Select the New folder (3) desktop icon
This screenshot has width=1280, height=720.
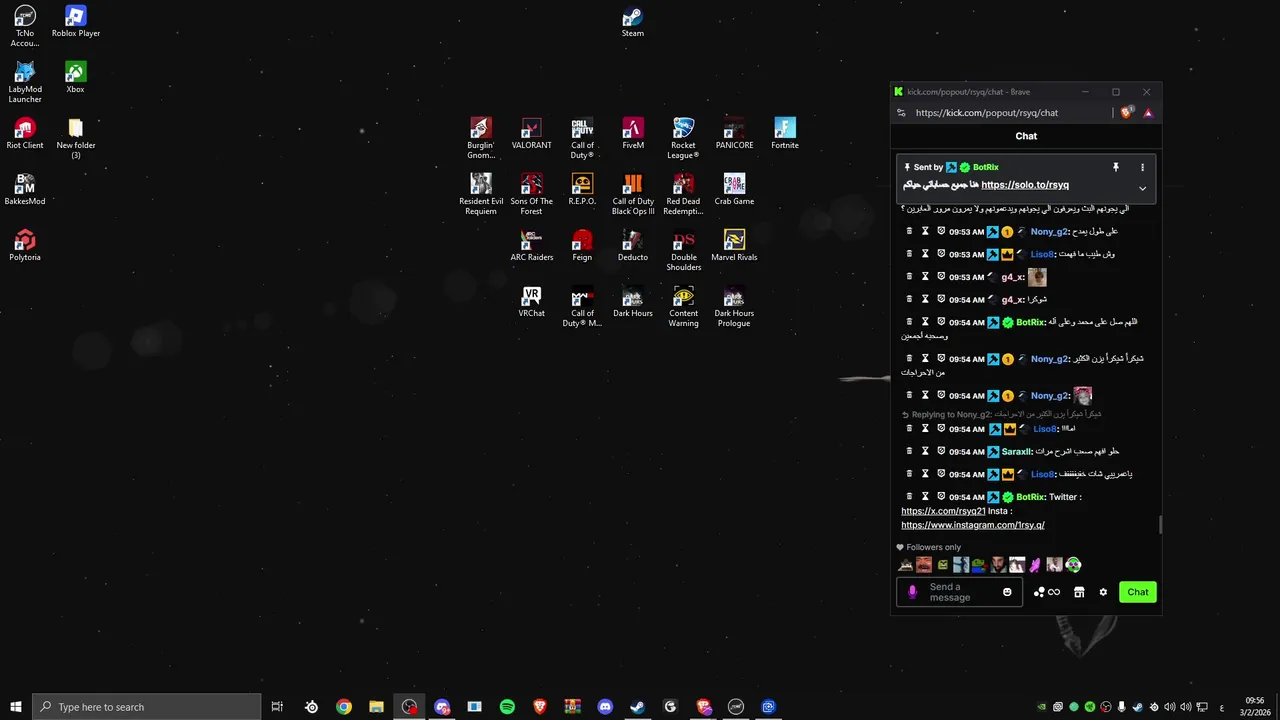coord(76,139)
